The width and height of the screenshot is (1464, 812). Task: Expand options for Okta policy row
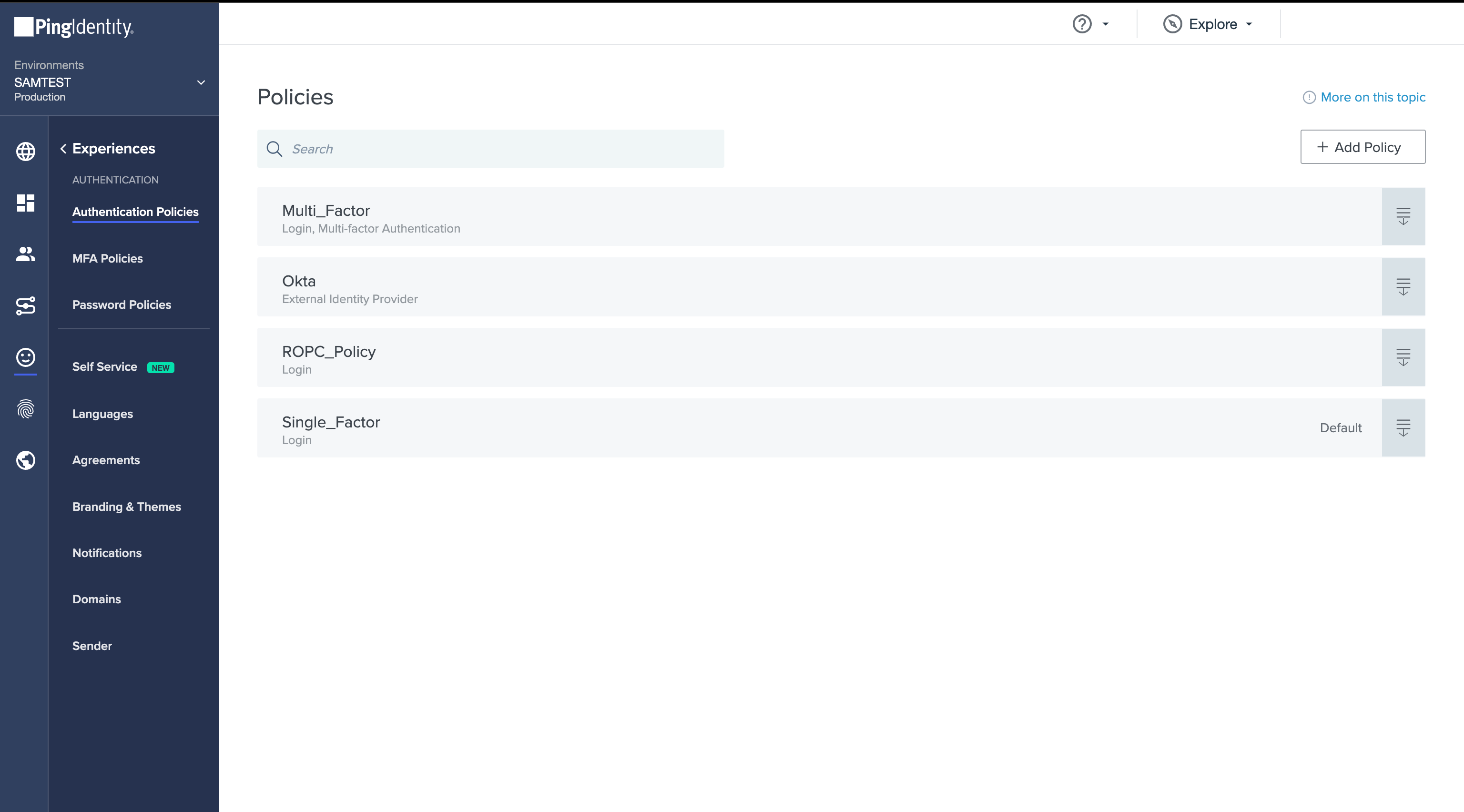coord(1403,287)
